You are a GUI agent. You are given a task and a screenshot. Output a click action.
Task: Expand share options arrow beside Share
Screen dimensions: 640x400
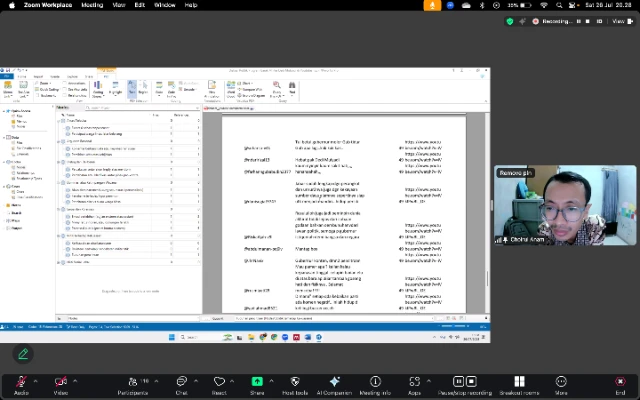click(x=271, y=381)
